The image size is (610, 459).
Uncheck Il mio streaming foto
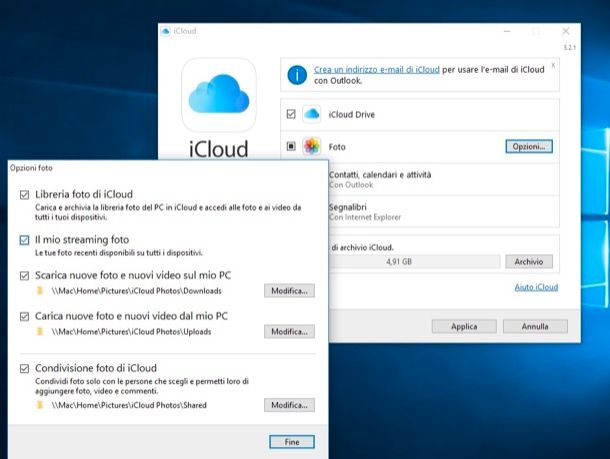pos(24,240)
